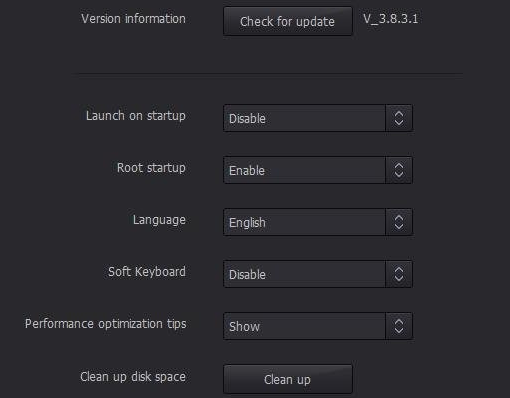510x398 pixels.
Task: Click the up-down arrow icon beside Root startup
Action: 399,170
